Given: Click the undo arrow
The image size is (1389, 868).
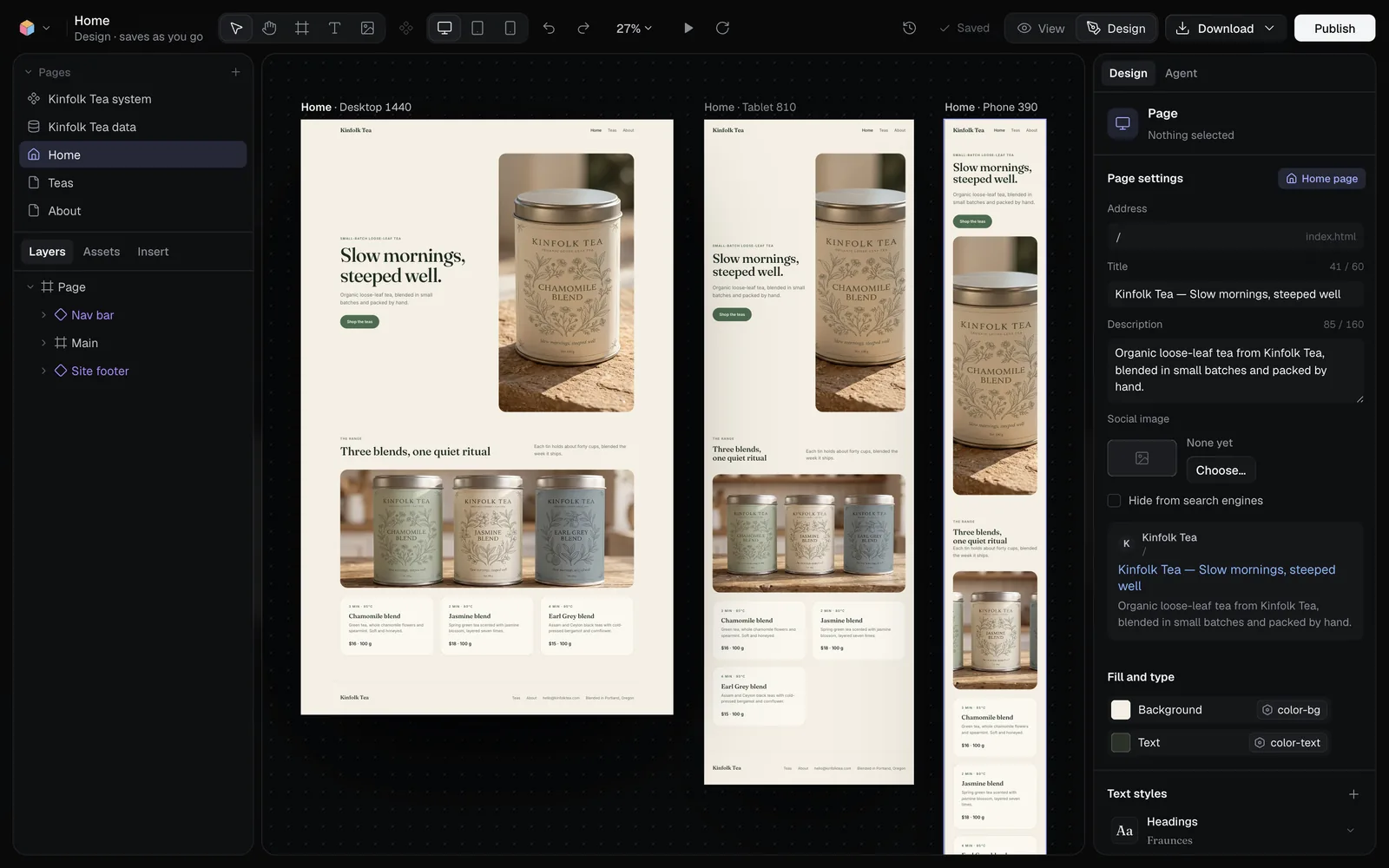Looking at the screenshot, I should pos(549,28).
